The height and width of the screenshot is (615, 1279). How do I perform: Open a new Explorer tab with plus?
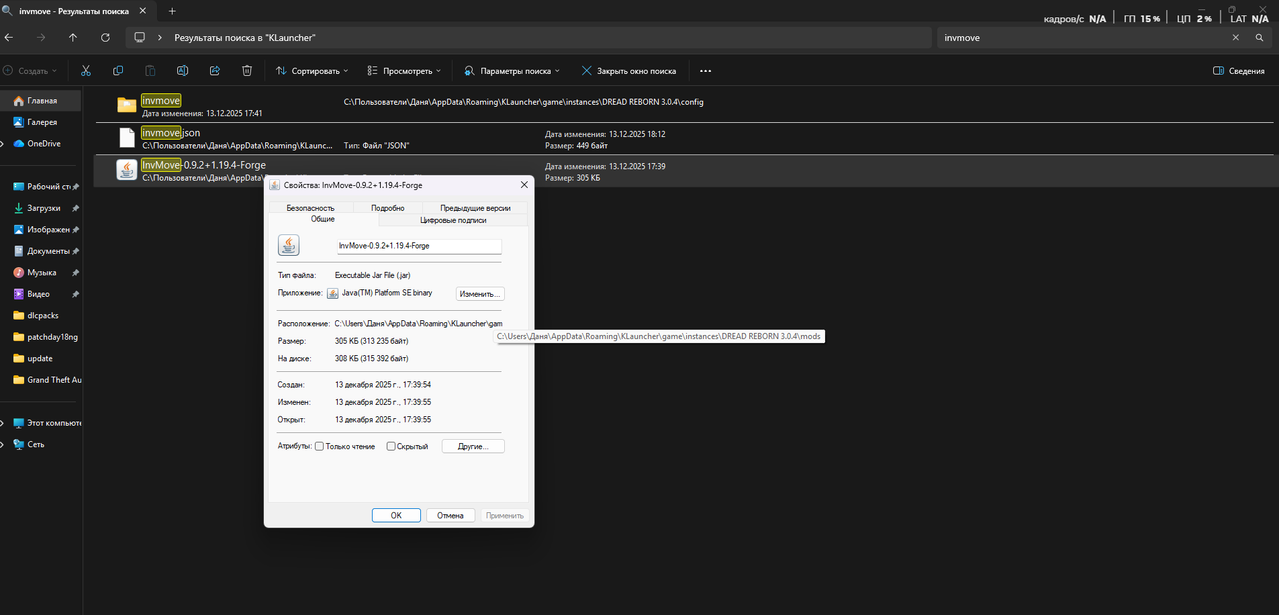pos(172,11)
